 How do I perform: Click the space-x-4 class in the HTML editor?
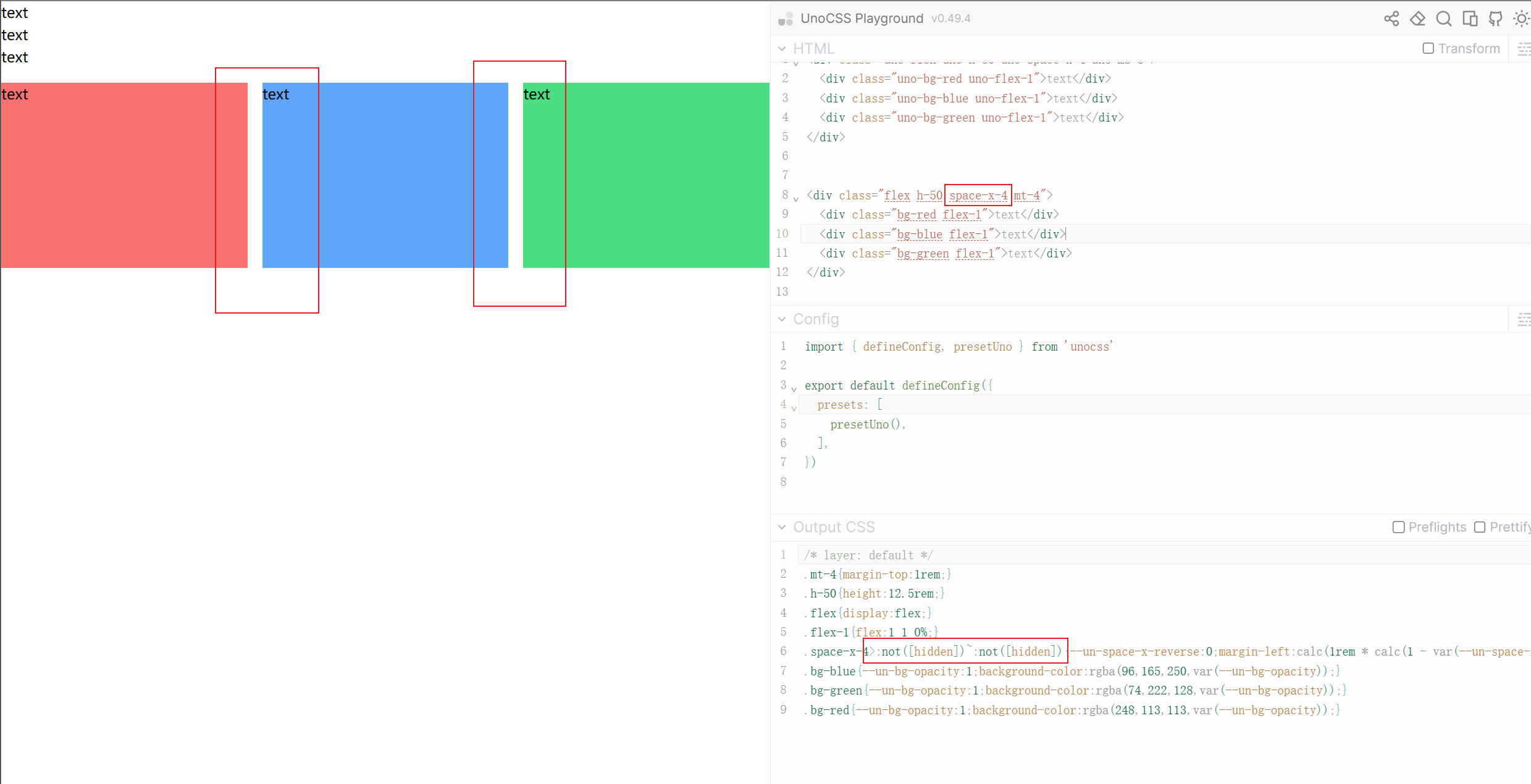978,195
